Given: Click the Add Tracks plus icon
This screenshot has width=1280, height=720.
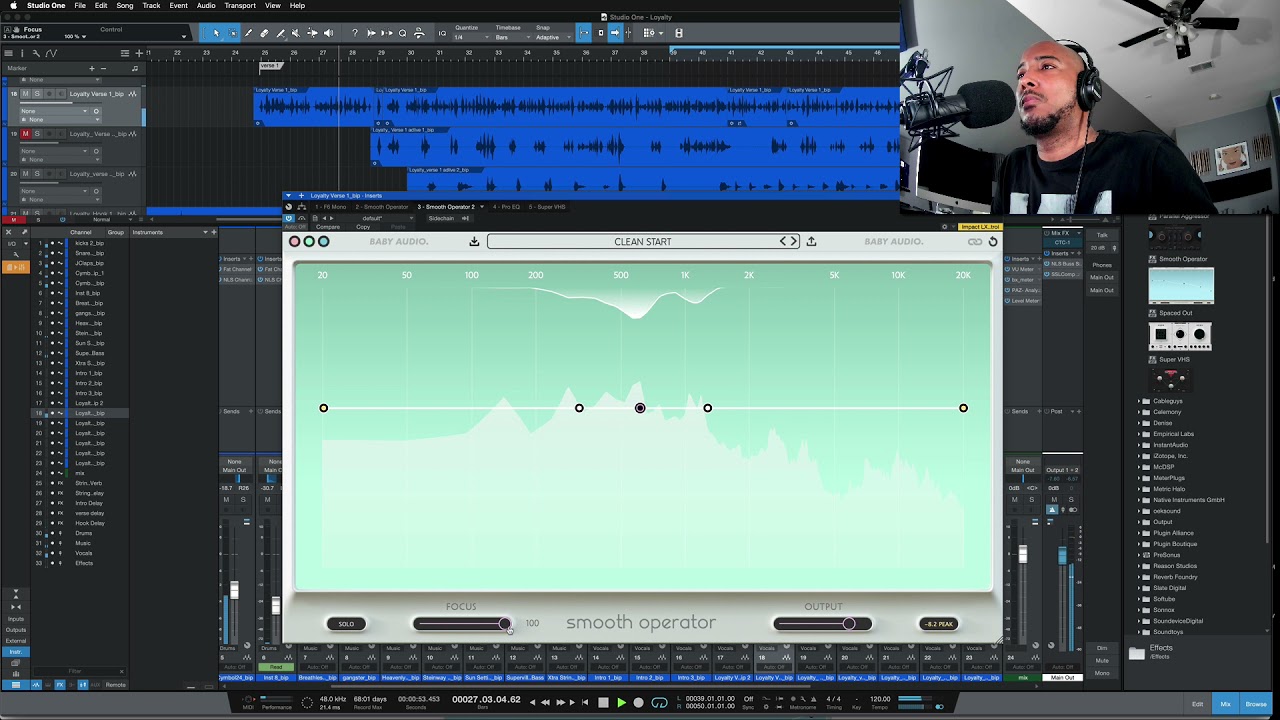Looking at the screenshot, I should pos(139,52).
